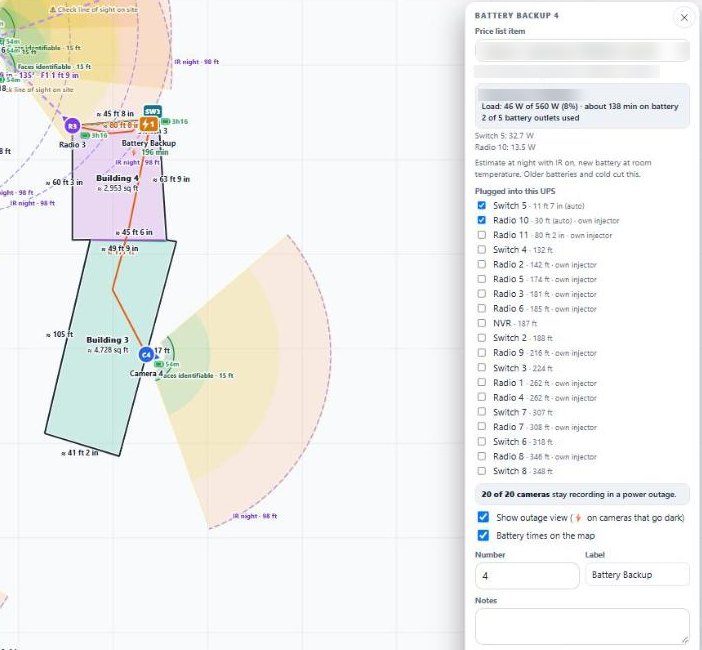Check Radio 11 to plug into UPS

point(481,235)
